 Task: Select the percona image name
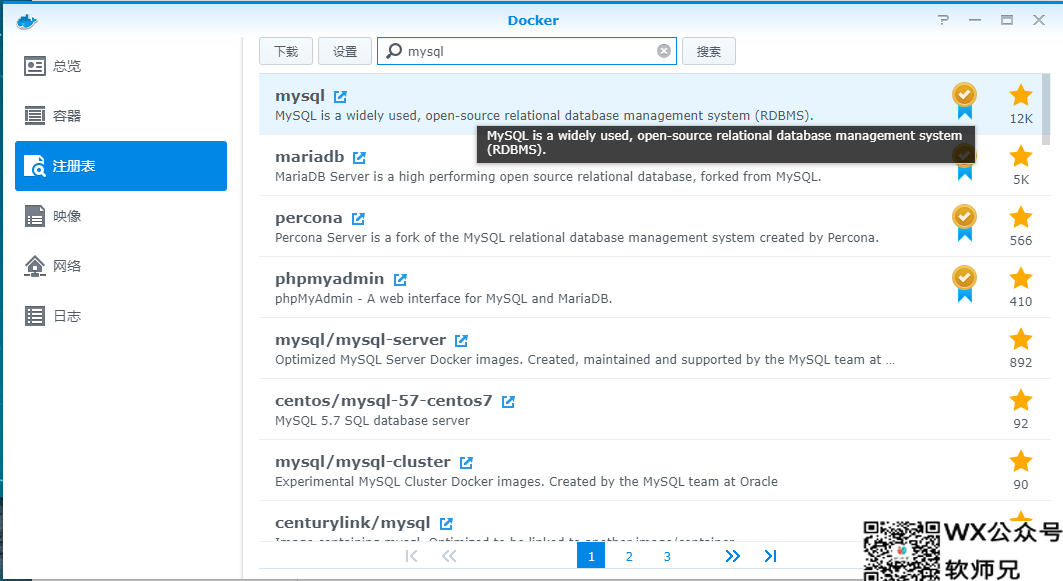[x=308, y=218]
